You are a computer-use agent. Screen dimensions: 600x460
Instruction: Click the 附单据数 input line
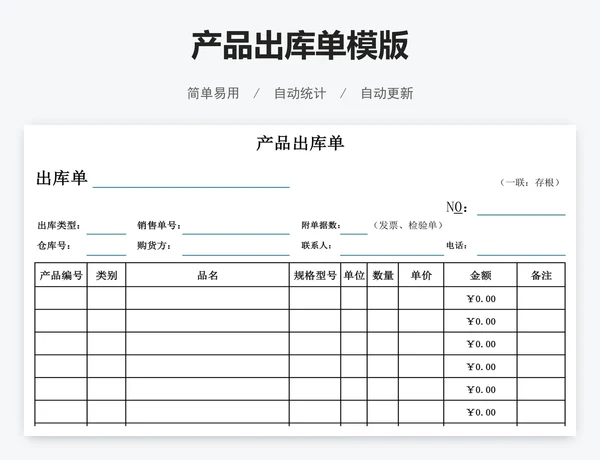tap(354, 233)
